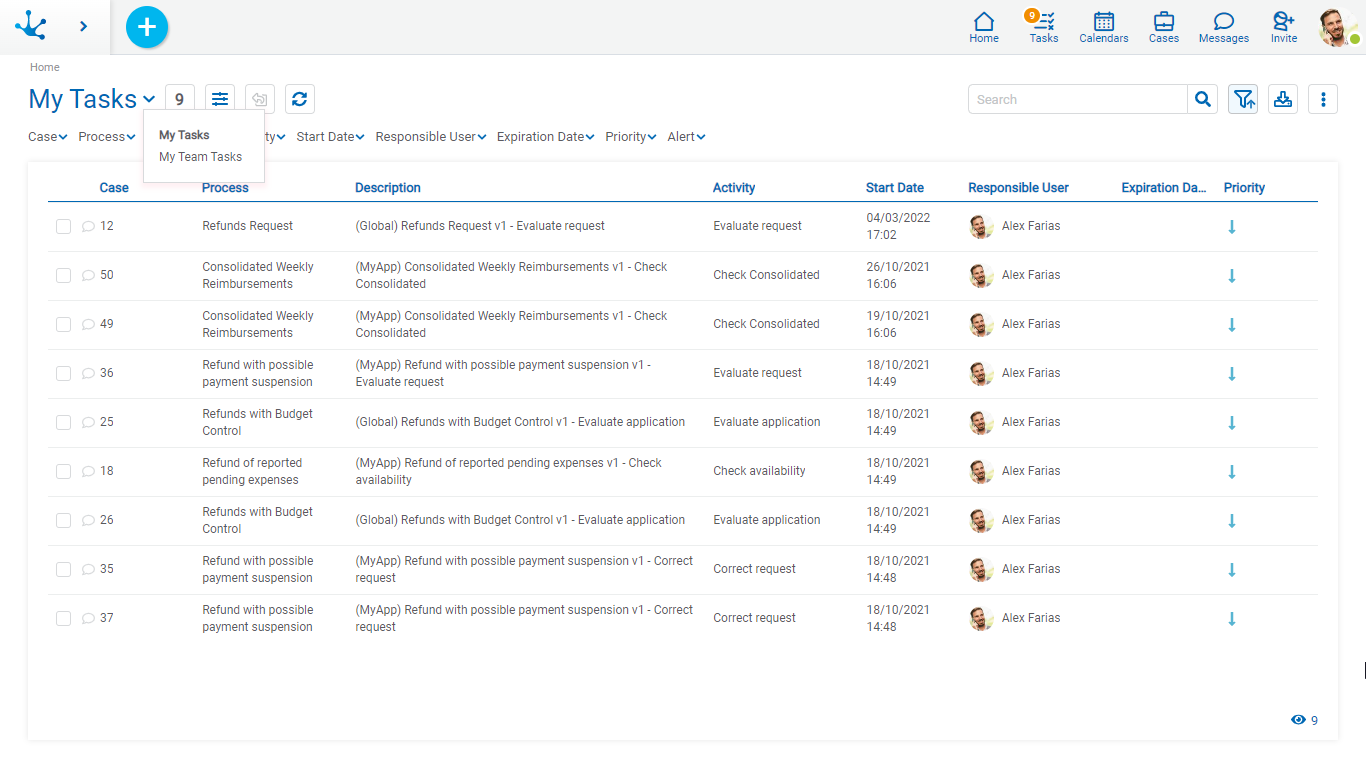This screenshot has width=1366, height=768.
Task: Open the Cases briefcase icon
Action: click(x=1163, y=27)
